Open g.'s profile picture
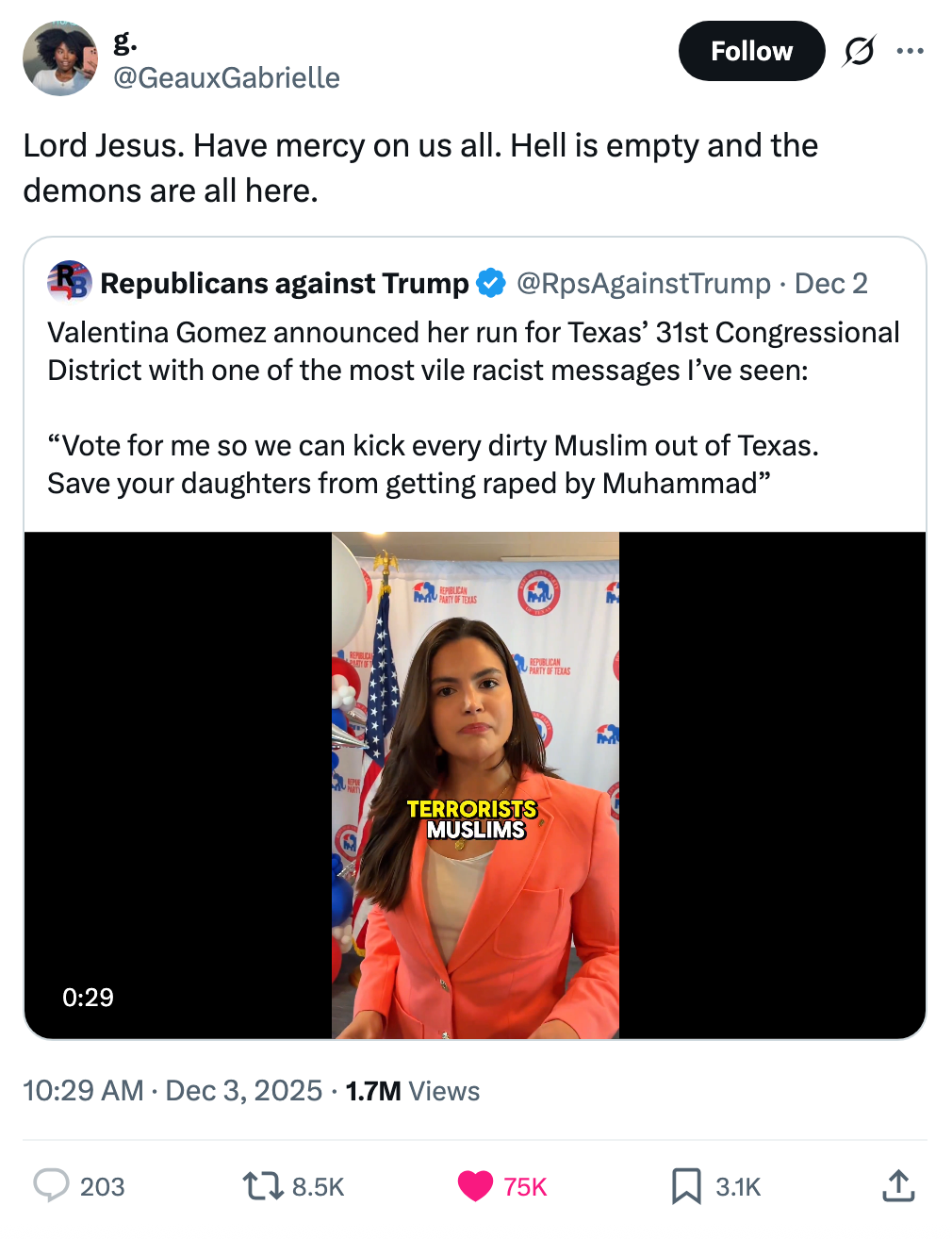Screen dimensions: 952x1239 pyautogui.click(x=60, y=58)
